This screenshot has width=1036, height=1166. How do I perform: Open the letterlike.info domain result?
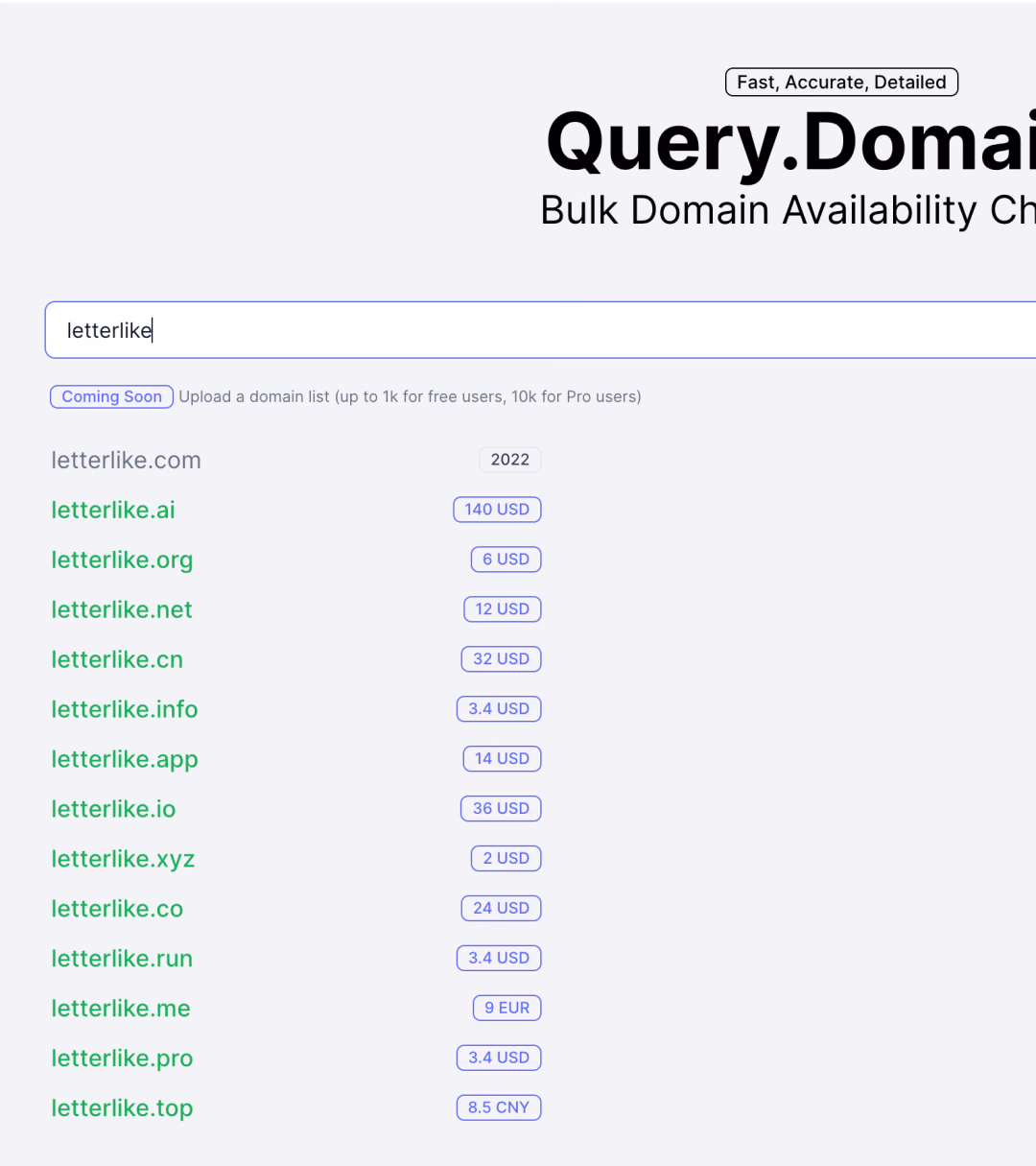tap(125, 709)
